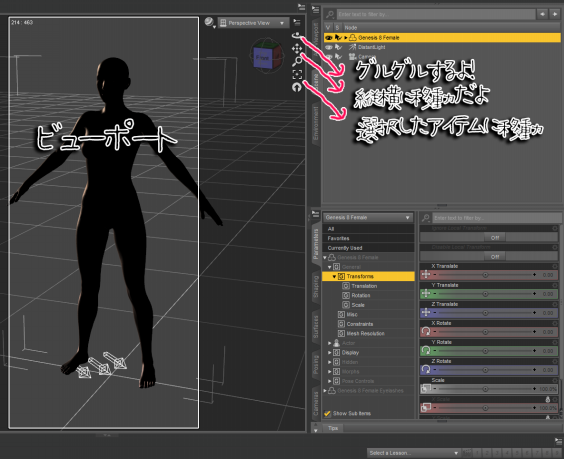Open the Z Rotate gear settings
This screenshot has width=564, height=459.
point(555,361)
